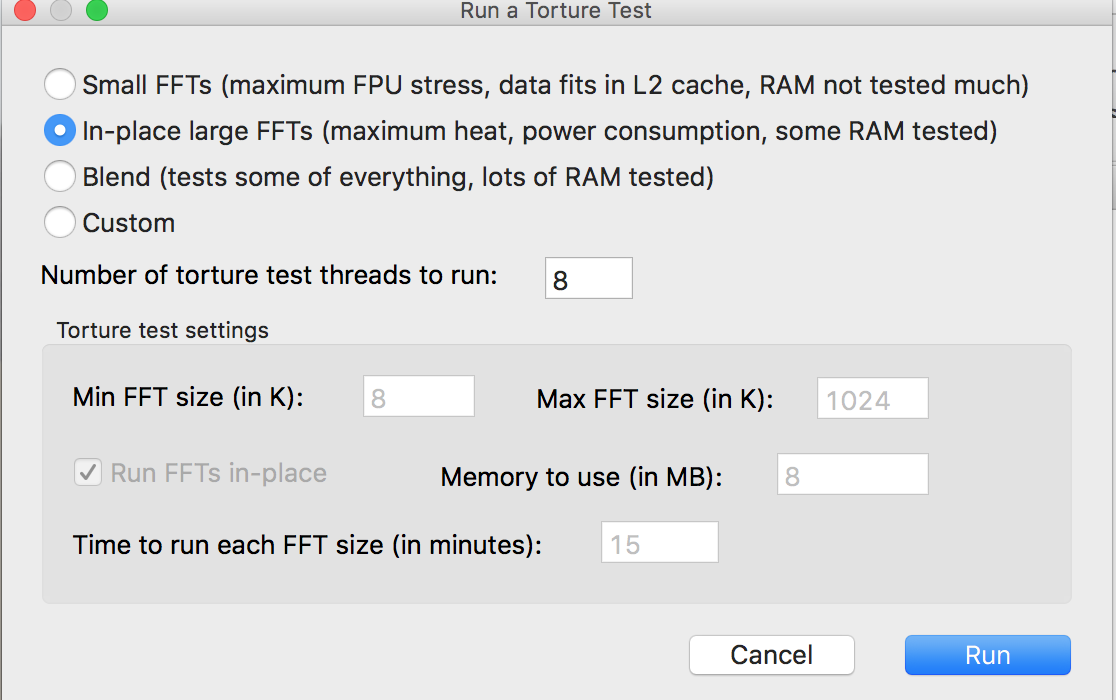Click the Memory to use input field
Viewport: 1116px width, 700px height.
pyautogui.click(x=852, y=474)
